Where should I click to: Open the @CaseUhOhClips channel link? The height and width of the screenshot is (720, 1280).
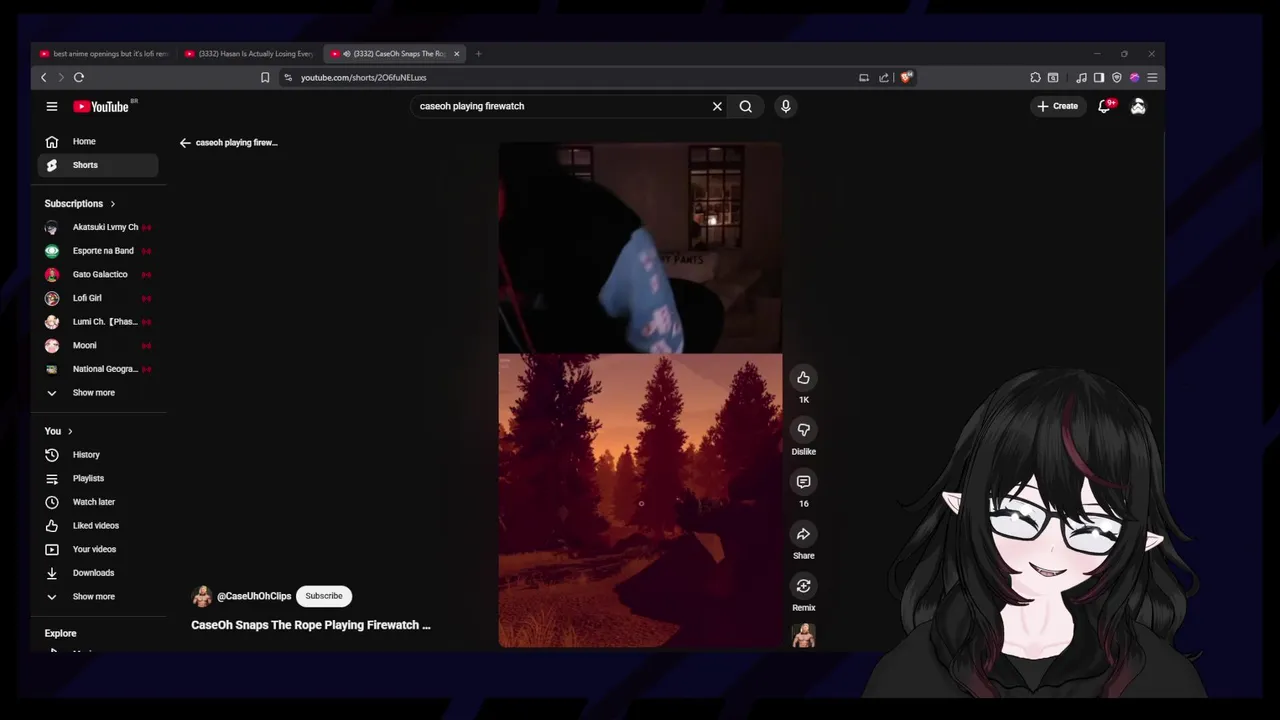[x=254, y=596]
